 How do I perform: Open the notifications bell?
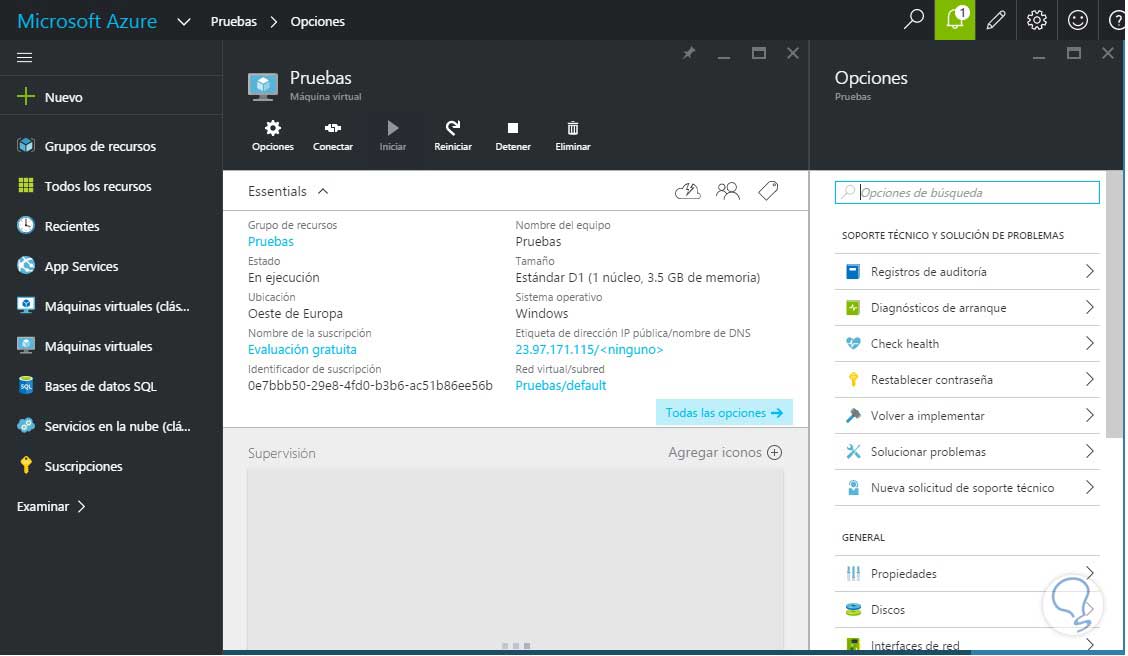point(955,19)
